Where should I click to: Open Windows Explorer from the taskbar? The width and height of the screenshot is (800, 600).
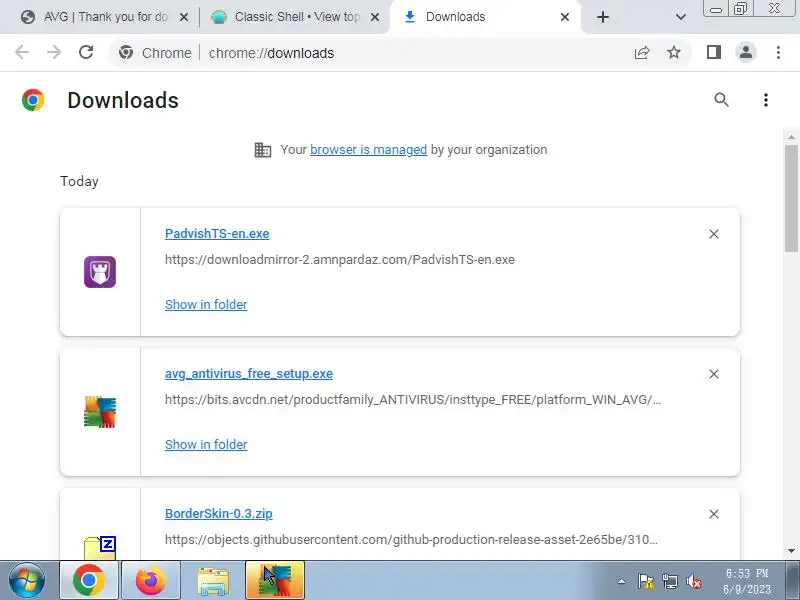pos(213,581)
